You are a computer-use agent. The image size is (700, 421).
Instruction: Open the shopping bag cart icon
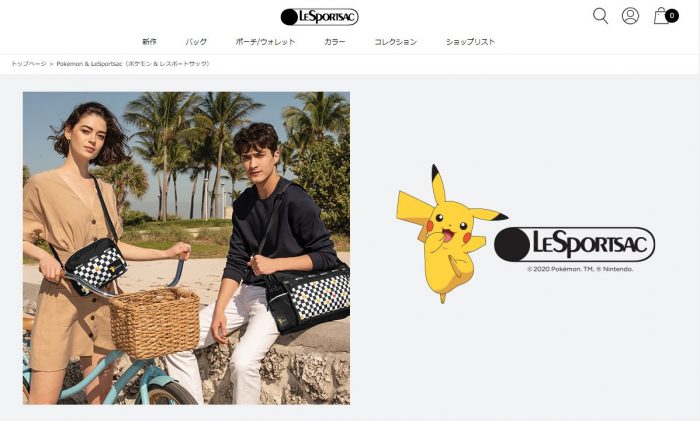(x=661, y=16)
